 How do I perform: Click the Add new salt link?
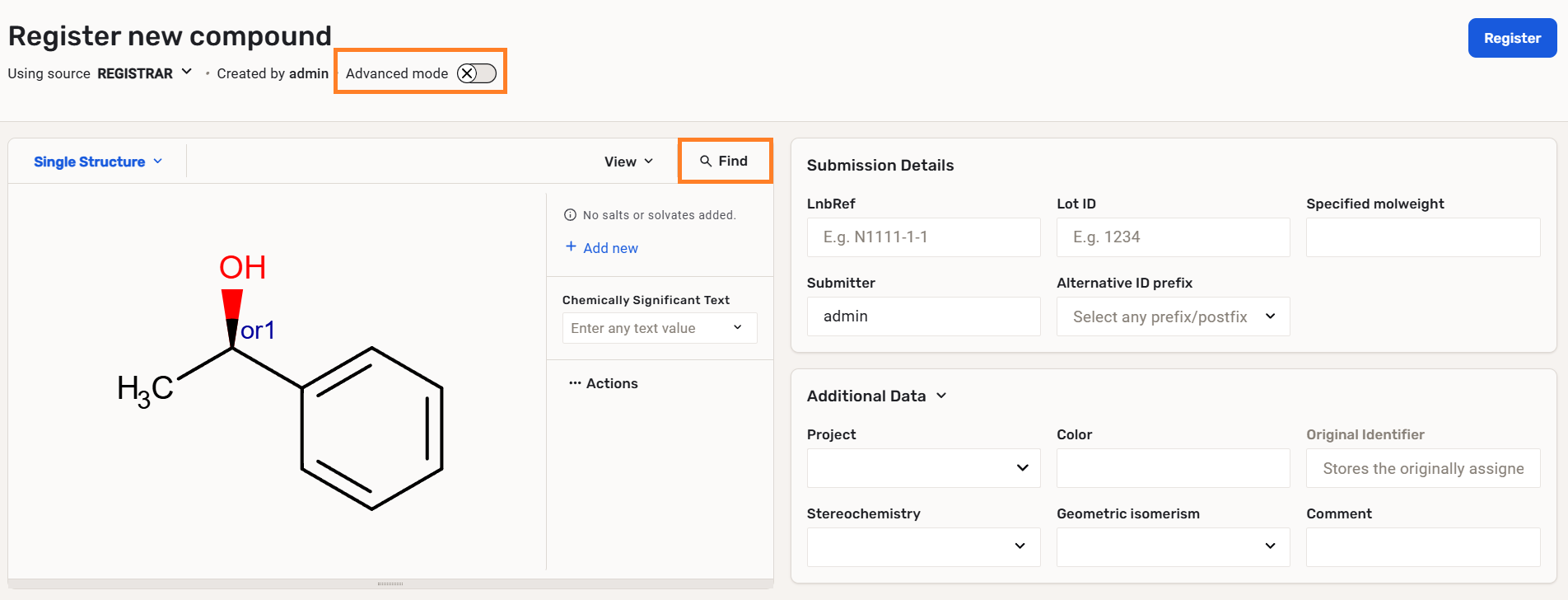tap(610, 248)
